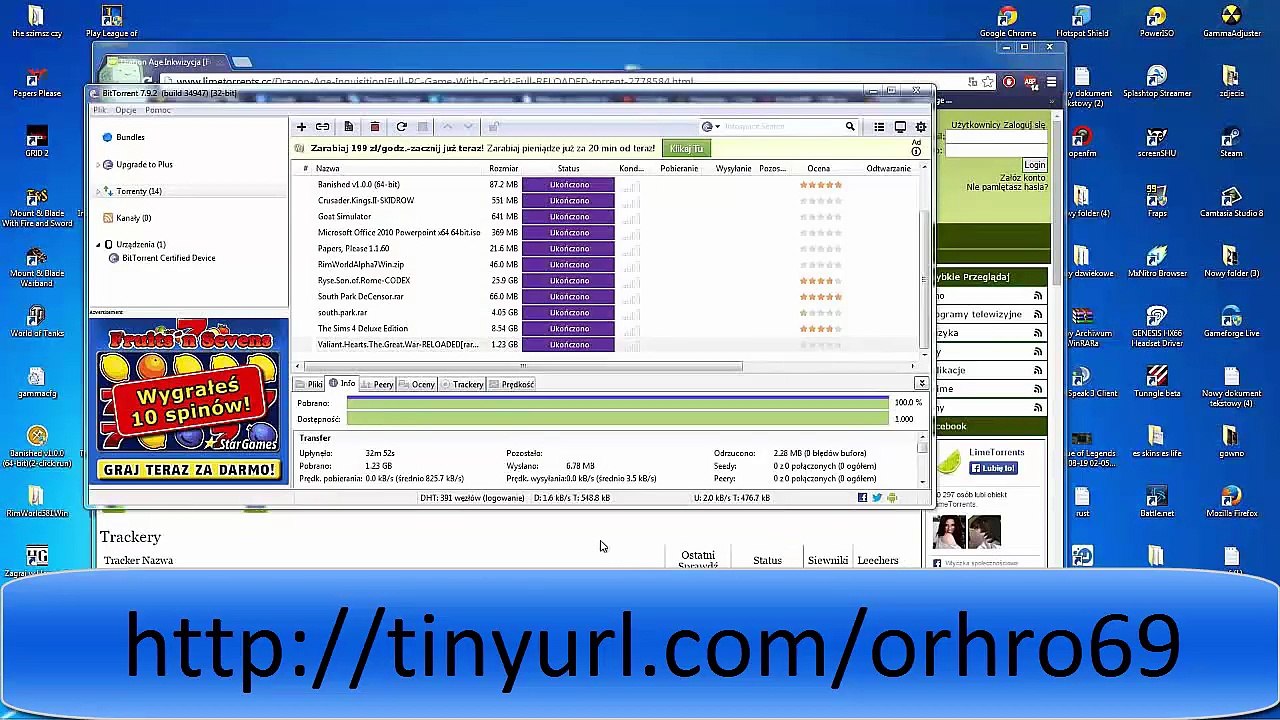
Task: Sort by Nazwa column header
Action: [x=328, y=169]
